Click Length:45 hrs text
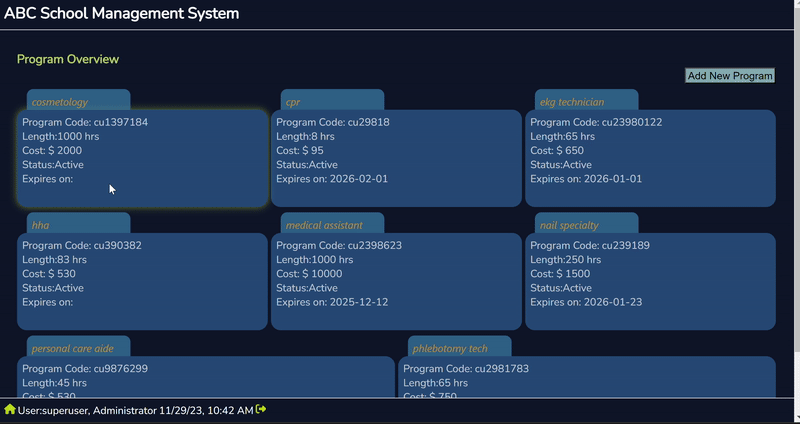Viewport: 800px width, 424px height. [x=55, y=383]
